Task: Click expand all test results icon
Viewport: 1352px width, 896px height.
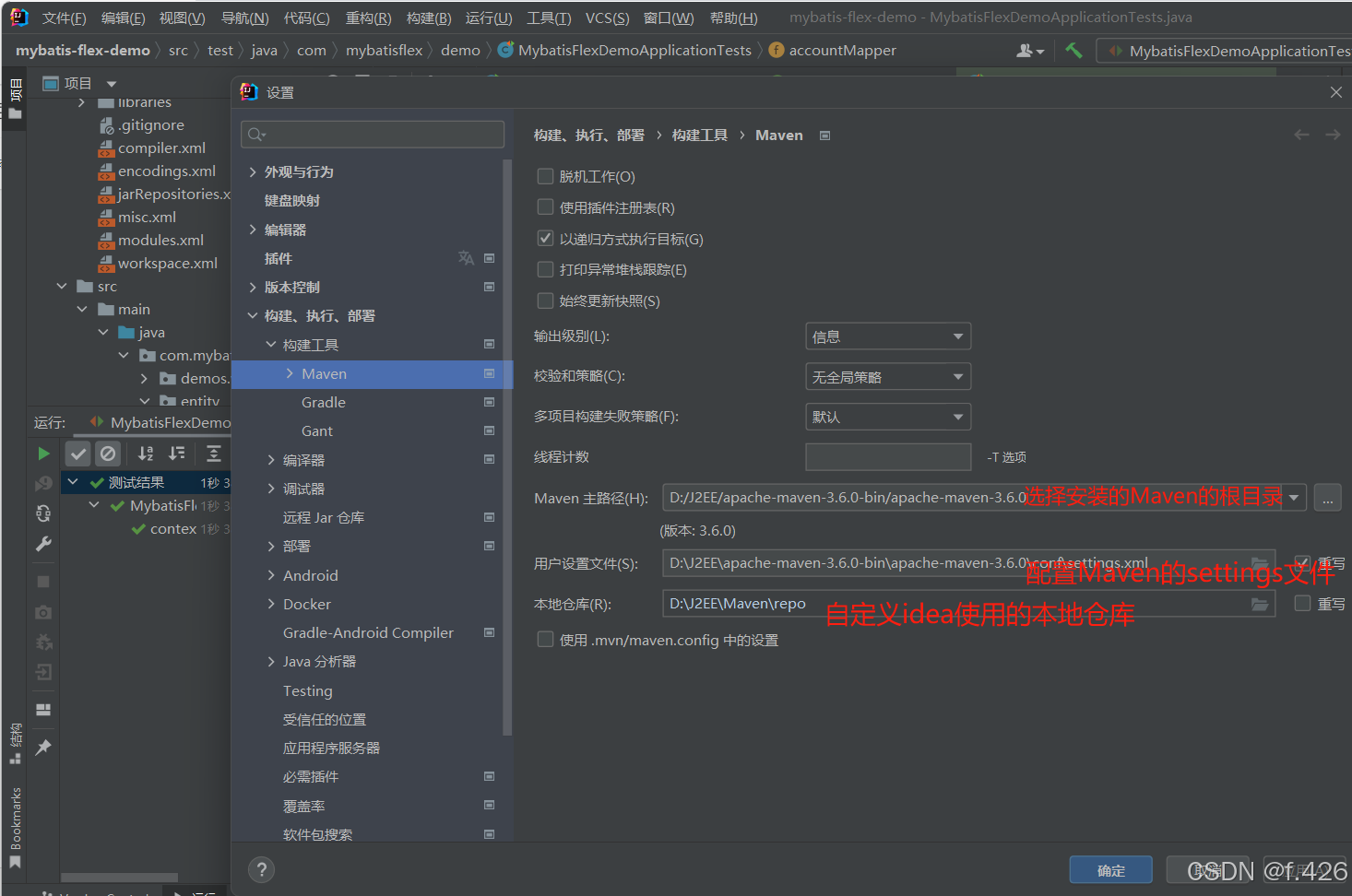Action: (213, 454)
